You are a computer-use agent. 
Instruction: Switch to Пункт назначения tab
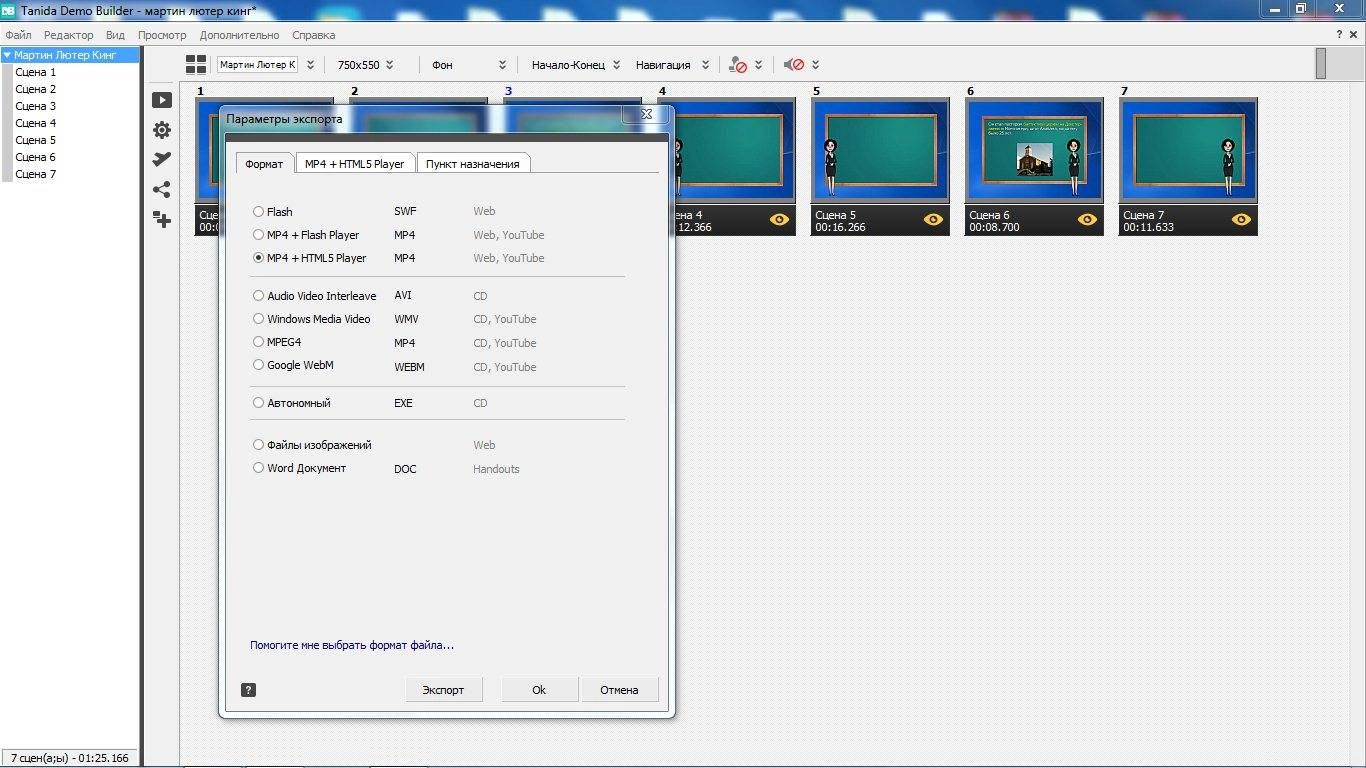point(473,163)
